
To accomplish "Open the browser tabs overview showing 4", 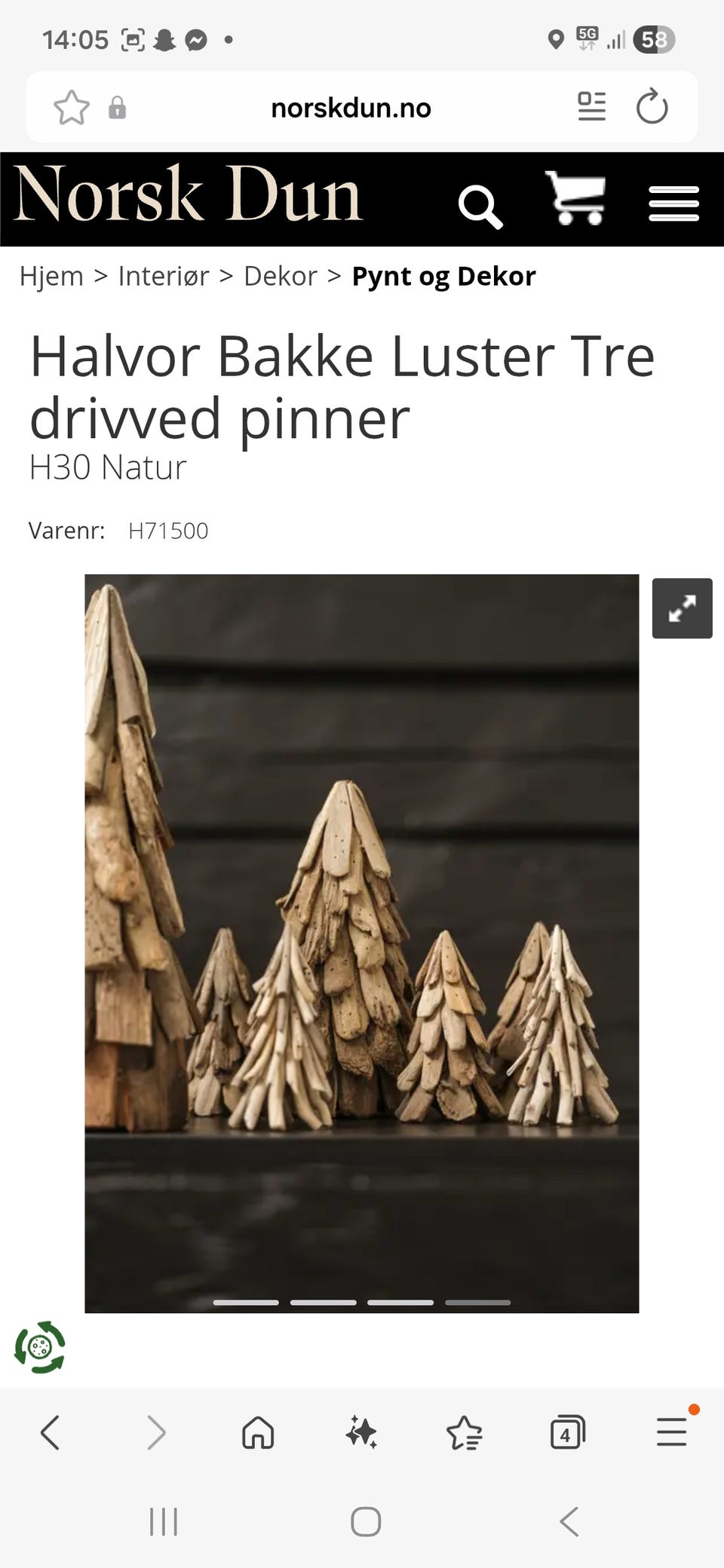I will (x=567, y=1432).
